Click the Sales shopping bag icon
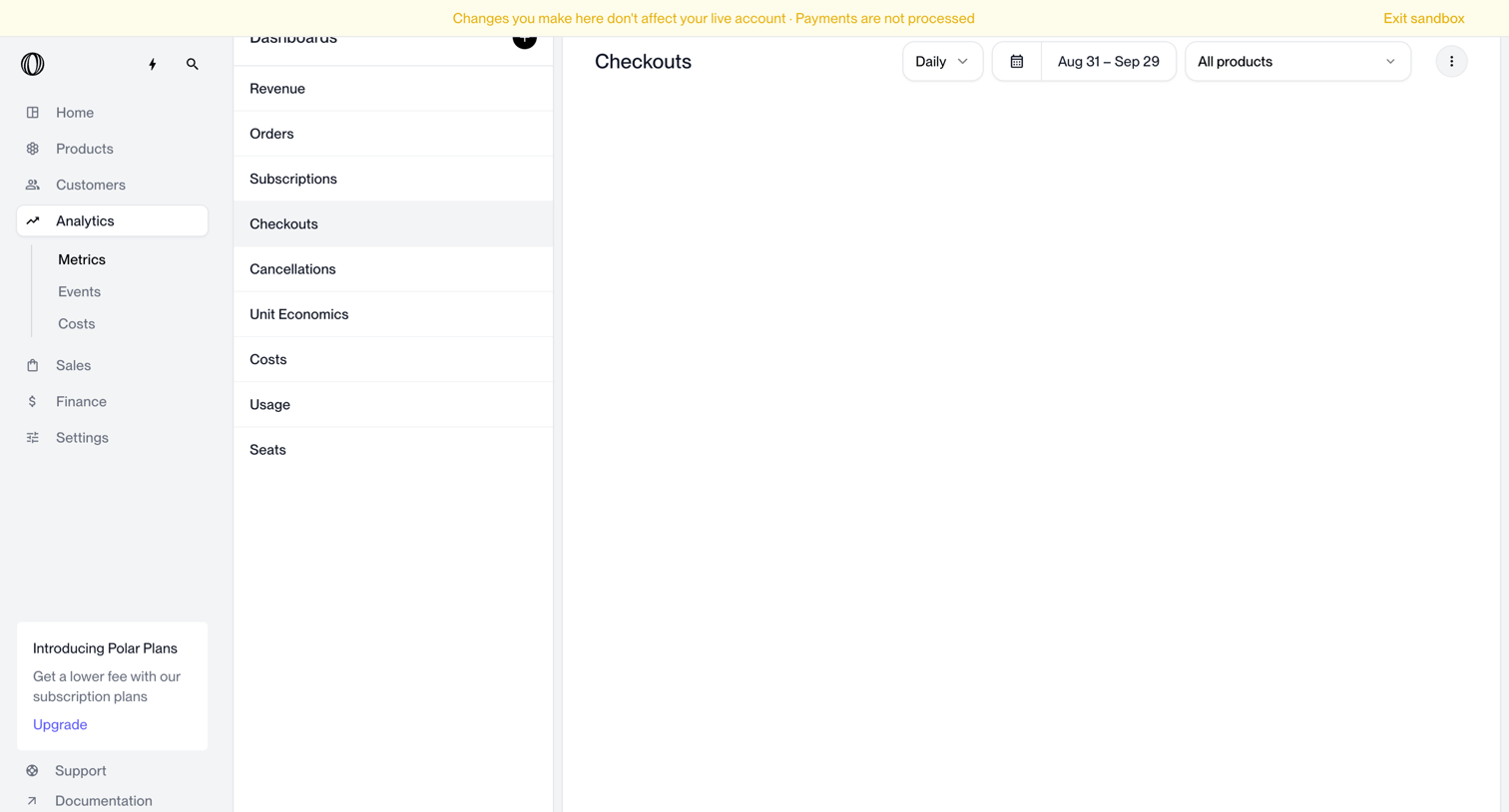 click(33, 365)
